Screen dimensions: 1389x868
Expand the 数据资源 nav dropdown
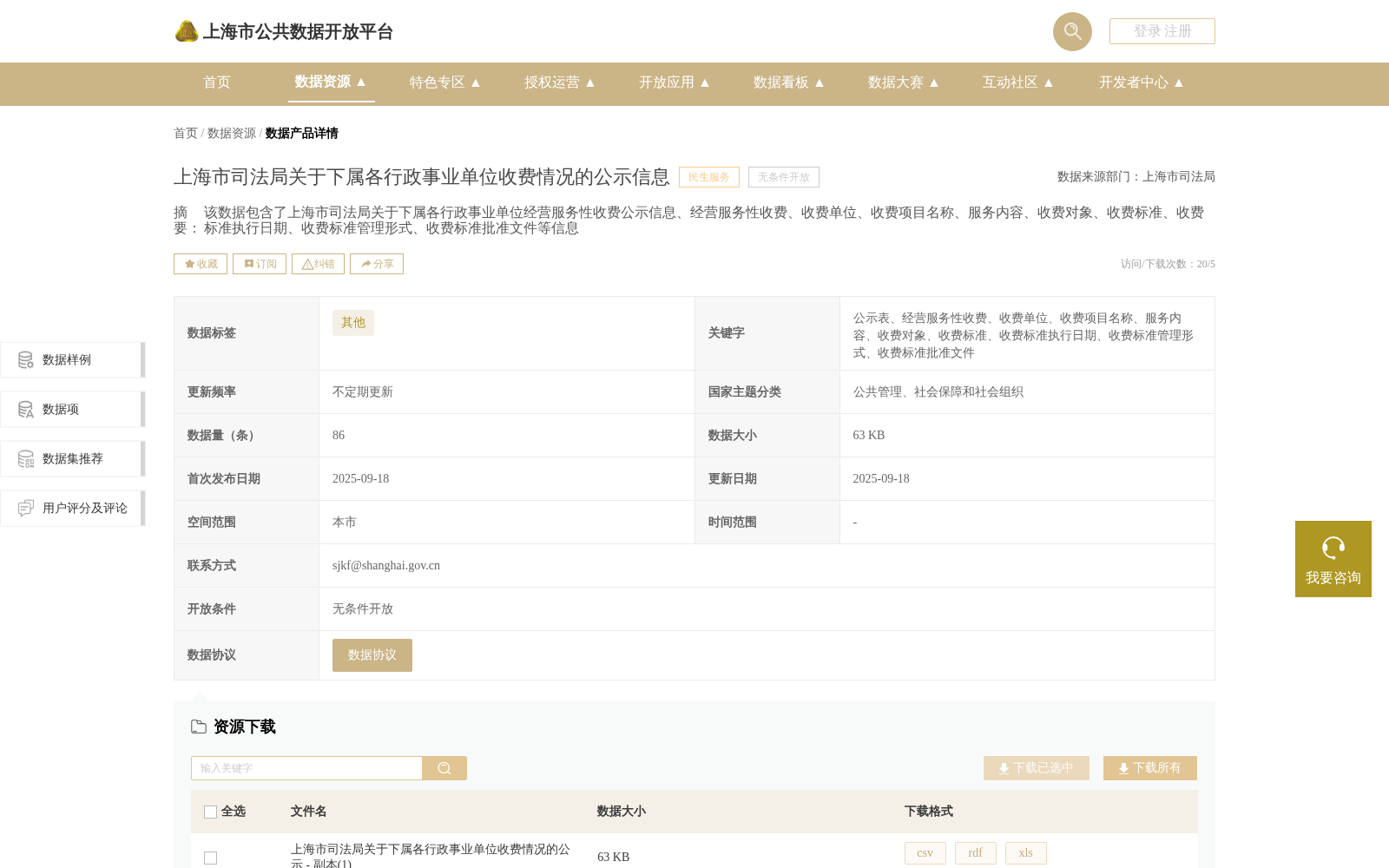[331, 82]
